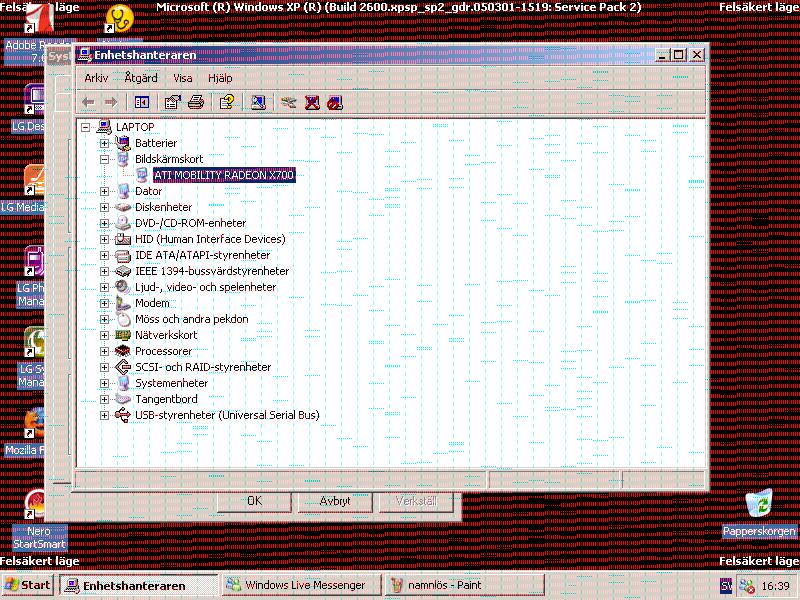Click the Update driver toolbar icon
Viewport: 800px width, 600px height.
288,103
